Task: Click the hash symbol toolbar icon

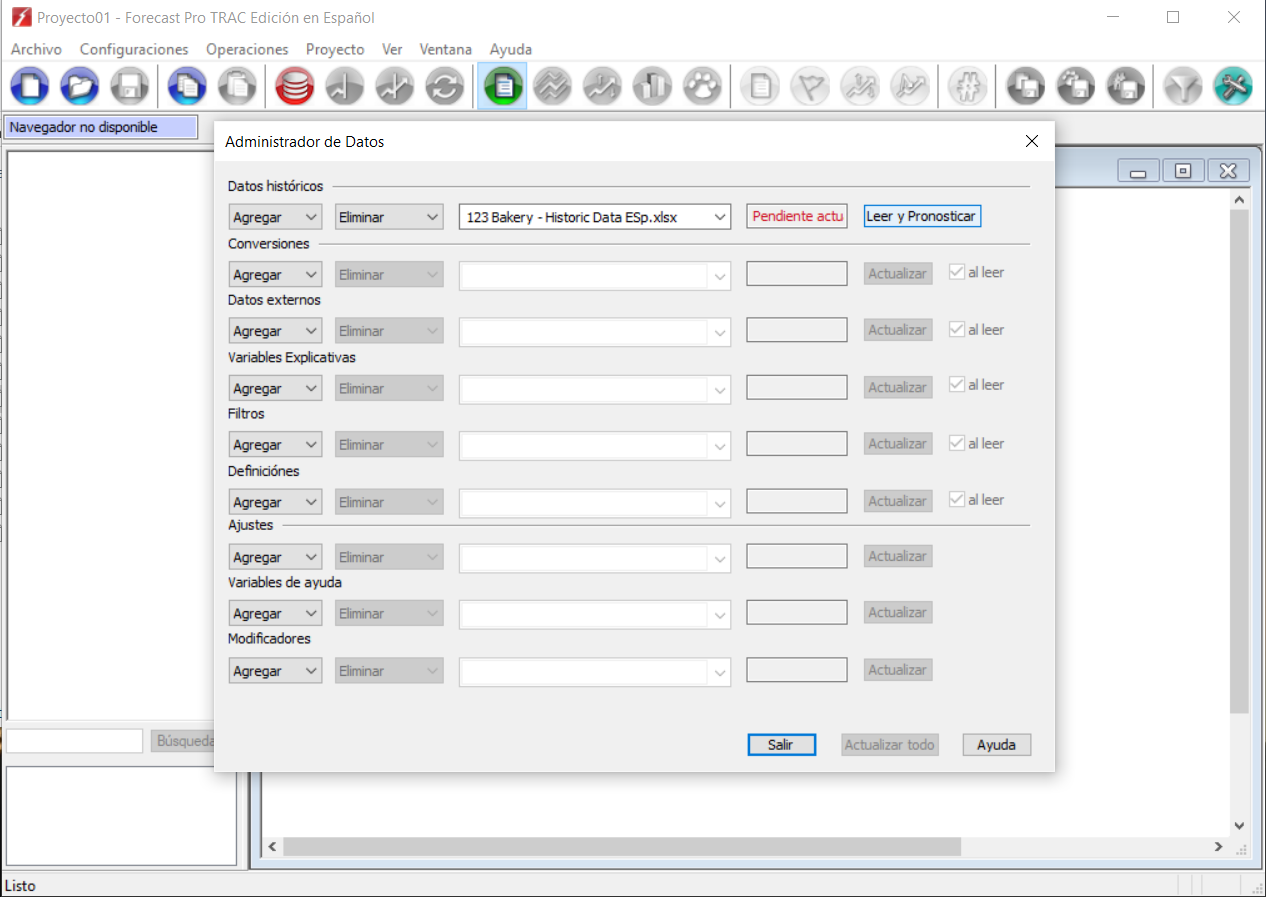Action: coord(967,87)
